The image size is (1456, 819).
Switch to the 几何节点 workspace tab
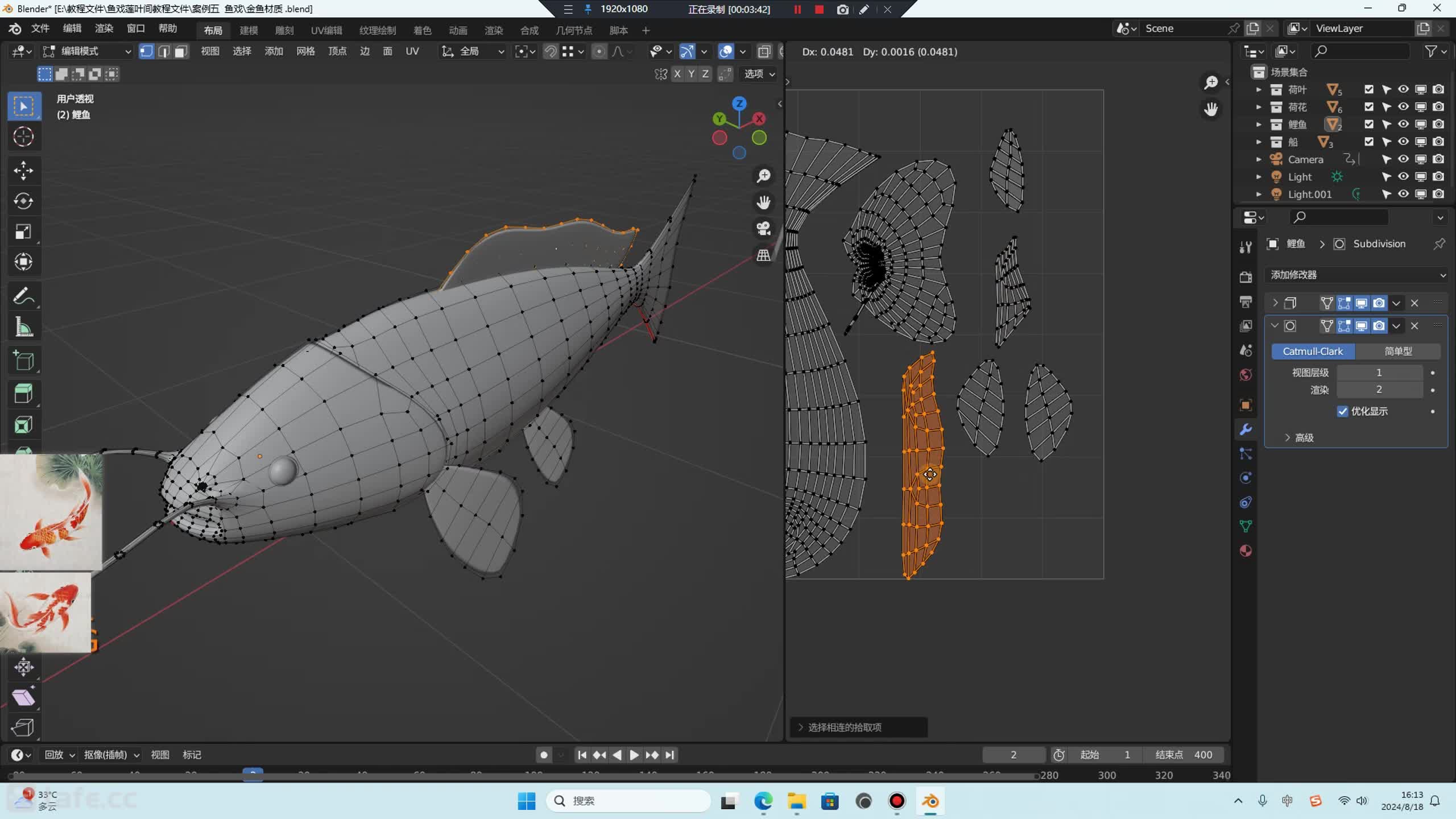[574, 30]
